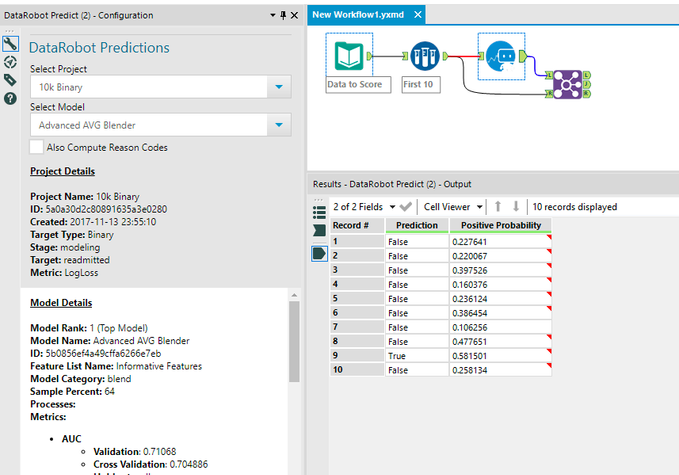The width and height of the screenshot is (679, 475).
Task: Select record number 10 row header
Action: (x=357, y=370)
